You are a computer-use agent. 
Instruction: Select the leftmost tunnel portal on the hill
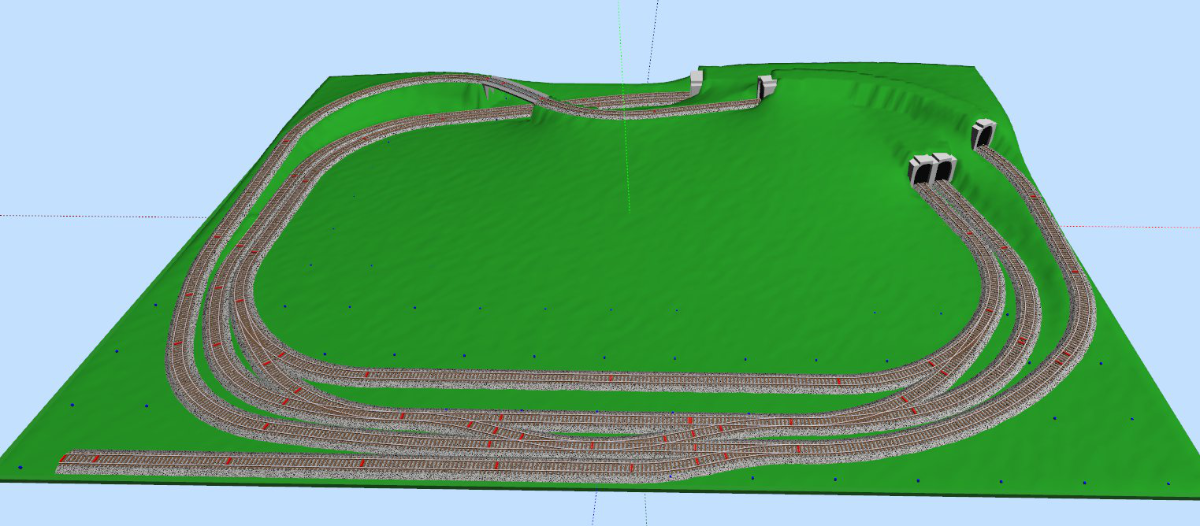[x=697, y=80]
